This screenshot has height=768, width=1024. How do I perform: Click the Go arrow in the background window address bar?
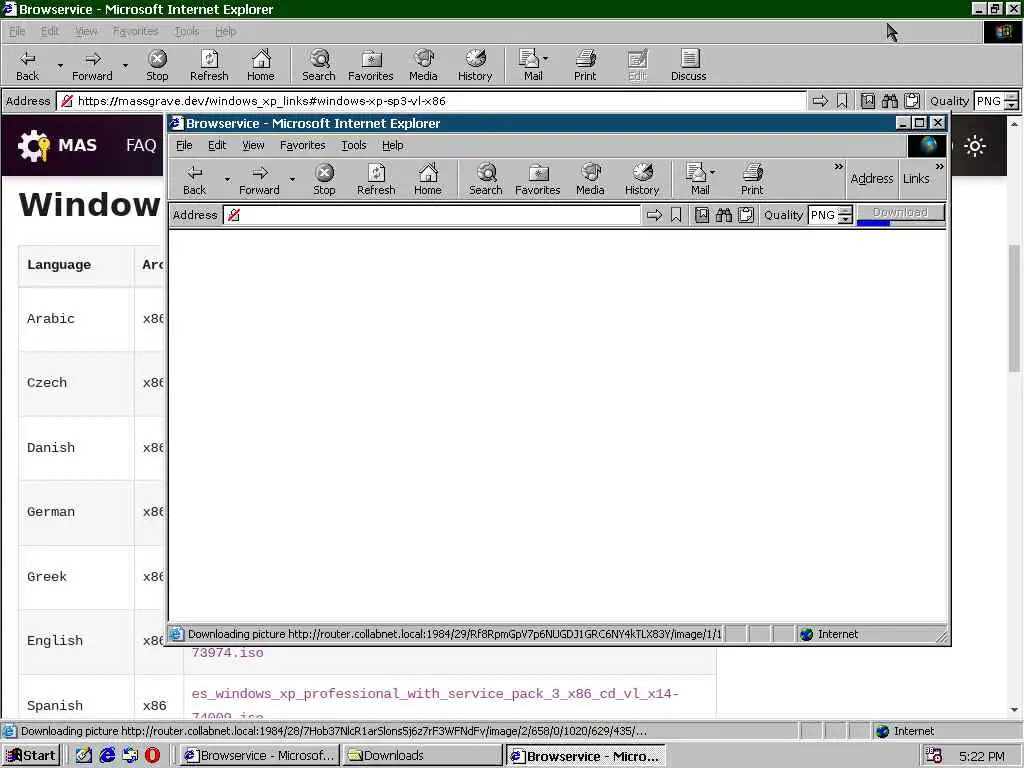point(820,101)
